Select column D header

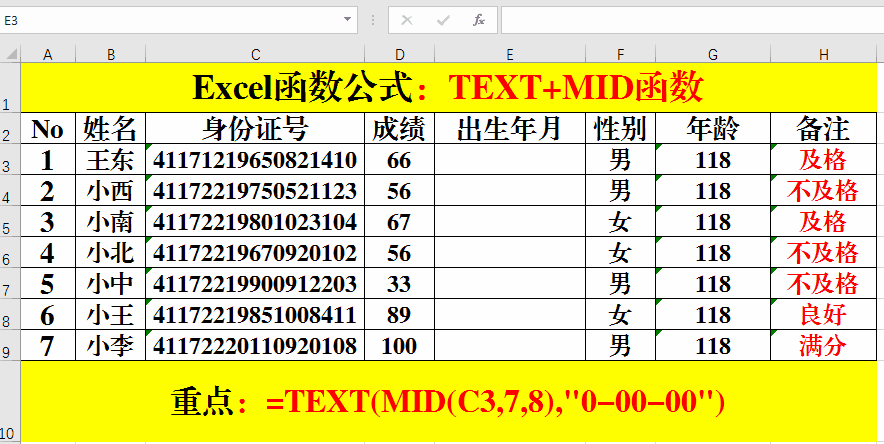click(x=400, y=54)
